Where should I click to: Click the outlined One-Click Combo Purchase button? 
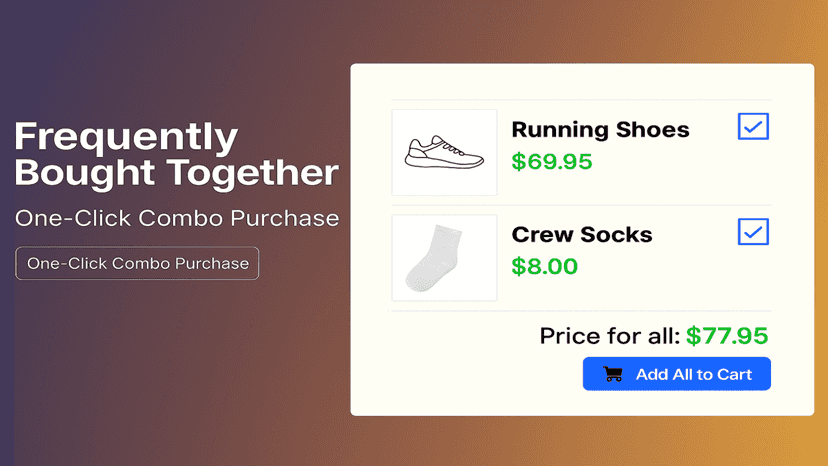(137, 263)
